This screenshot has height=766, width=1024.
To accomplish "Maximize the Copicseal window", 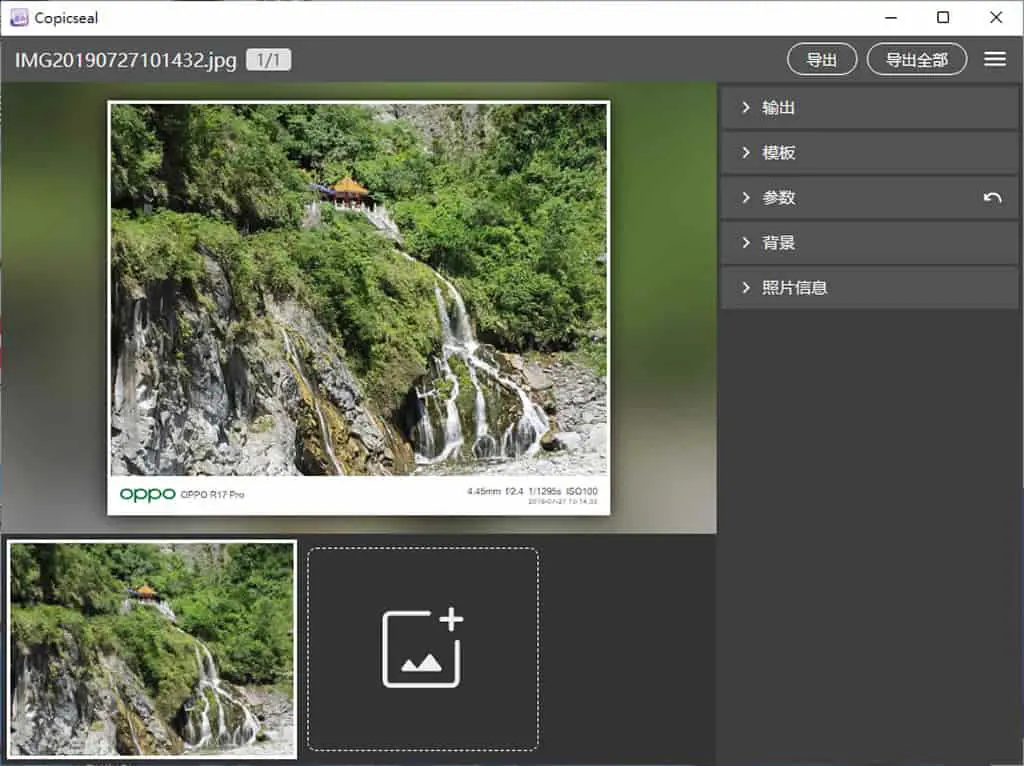I will point(943,18).
